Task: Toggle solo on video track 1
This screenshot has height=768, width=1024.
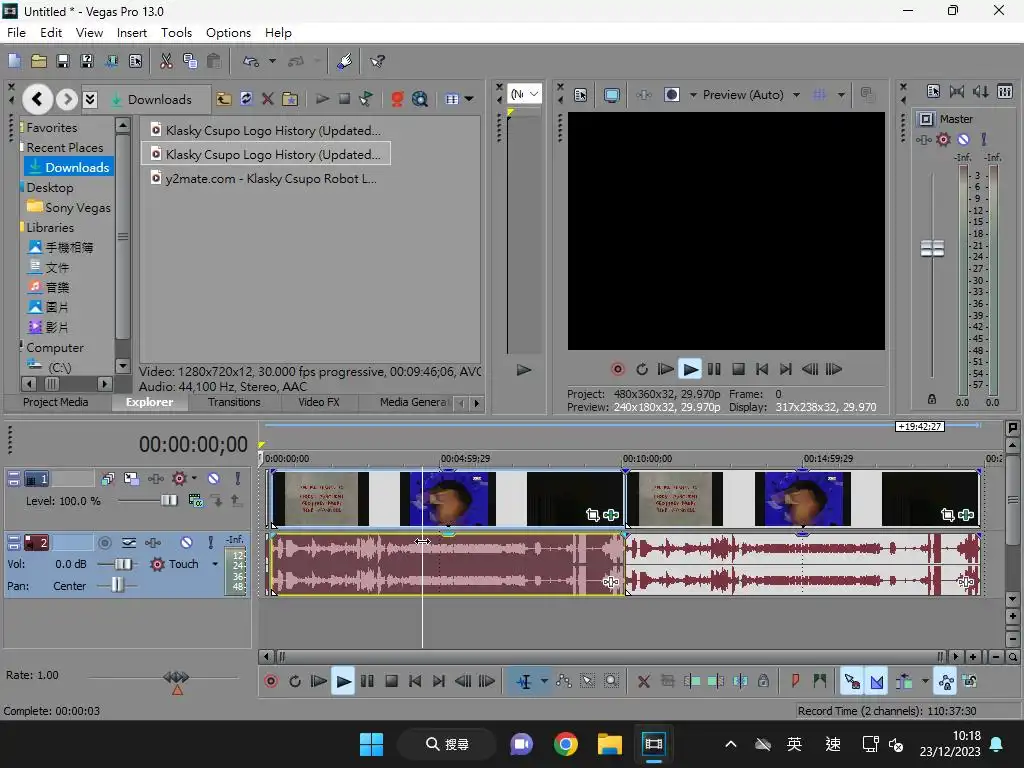Action: (x=237, y=479)
